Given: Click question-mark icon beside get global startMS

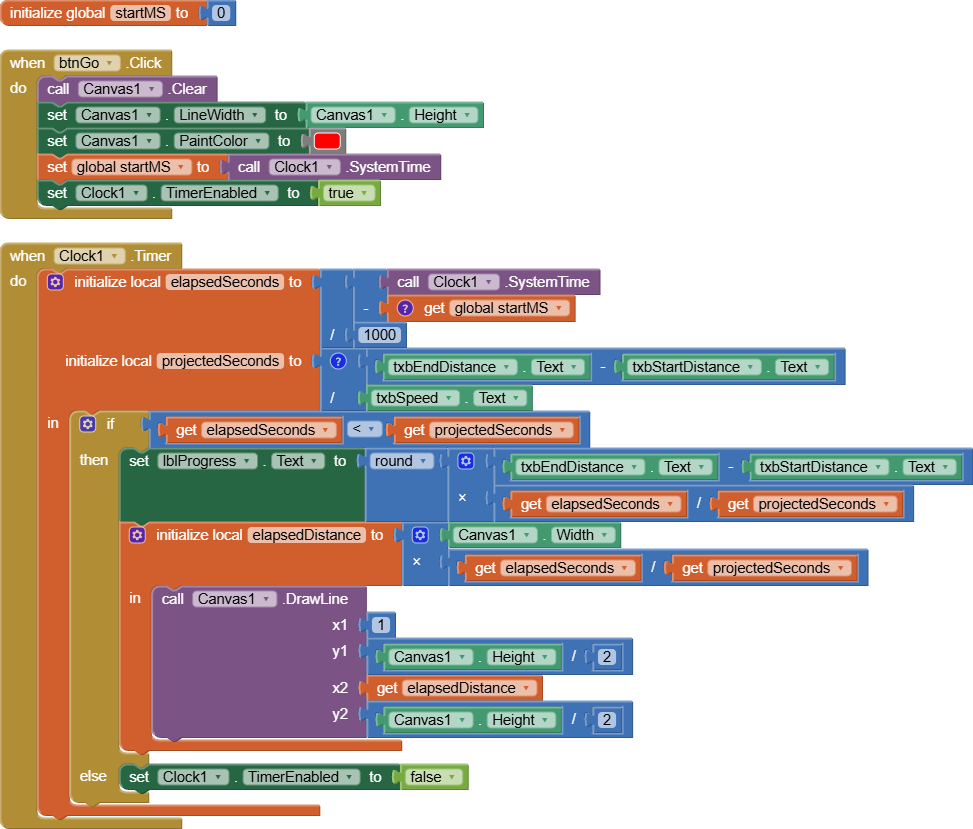Looking at the screenshot, I should [405, 308].
